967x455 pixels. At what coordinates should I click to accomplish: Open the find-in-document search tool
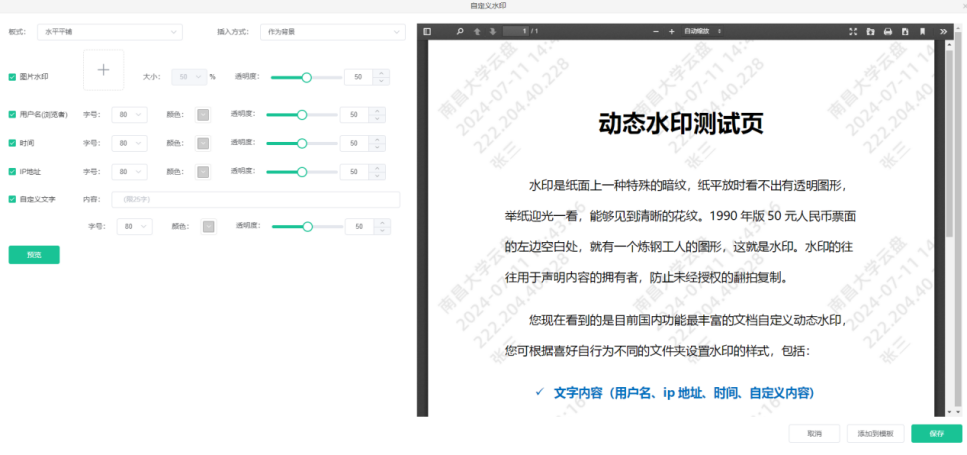459,31
